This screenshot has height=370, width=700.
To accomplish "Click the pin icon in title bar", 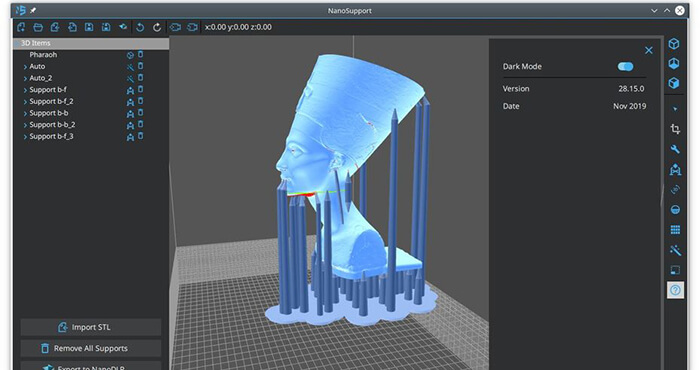I will (33, 10).
